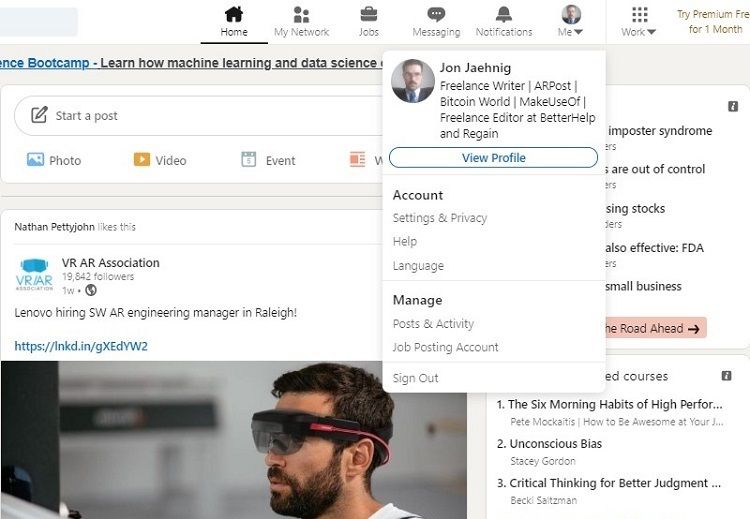Open the lnkd.in/gXEdYW2 link
The height and width of the screenshot is (519, 750).
81,346
